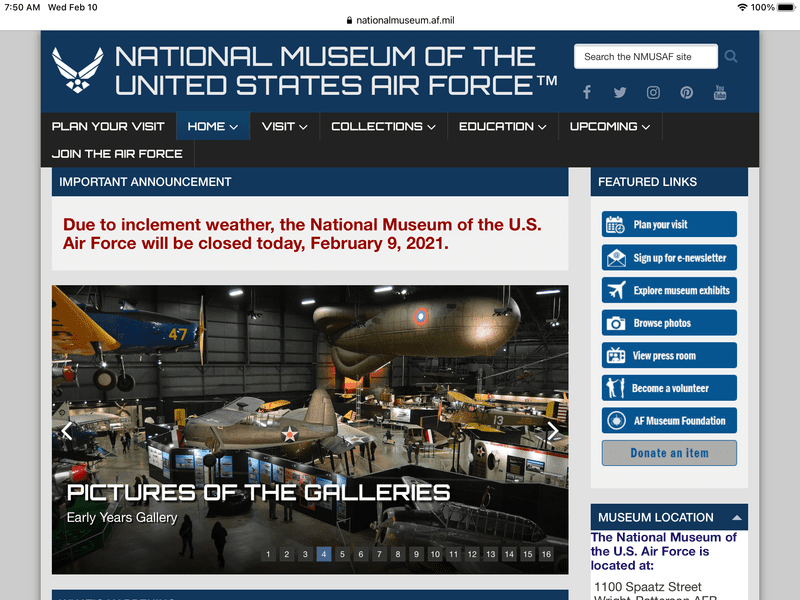Screen dimensions: 800x600
Task: Select highlighted slide 4 in pager
Action: [x=324, y=554]
